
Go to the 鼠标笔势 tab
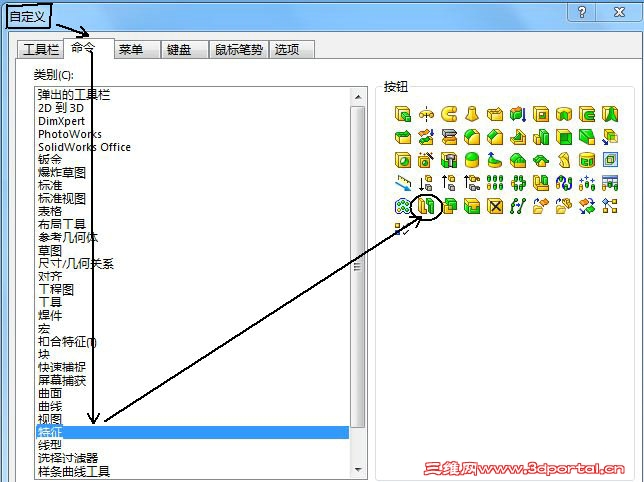[239, 50]
